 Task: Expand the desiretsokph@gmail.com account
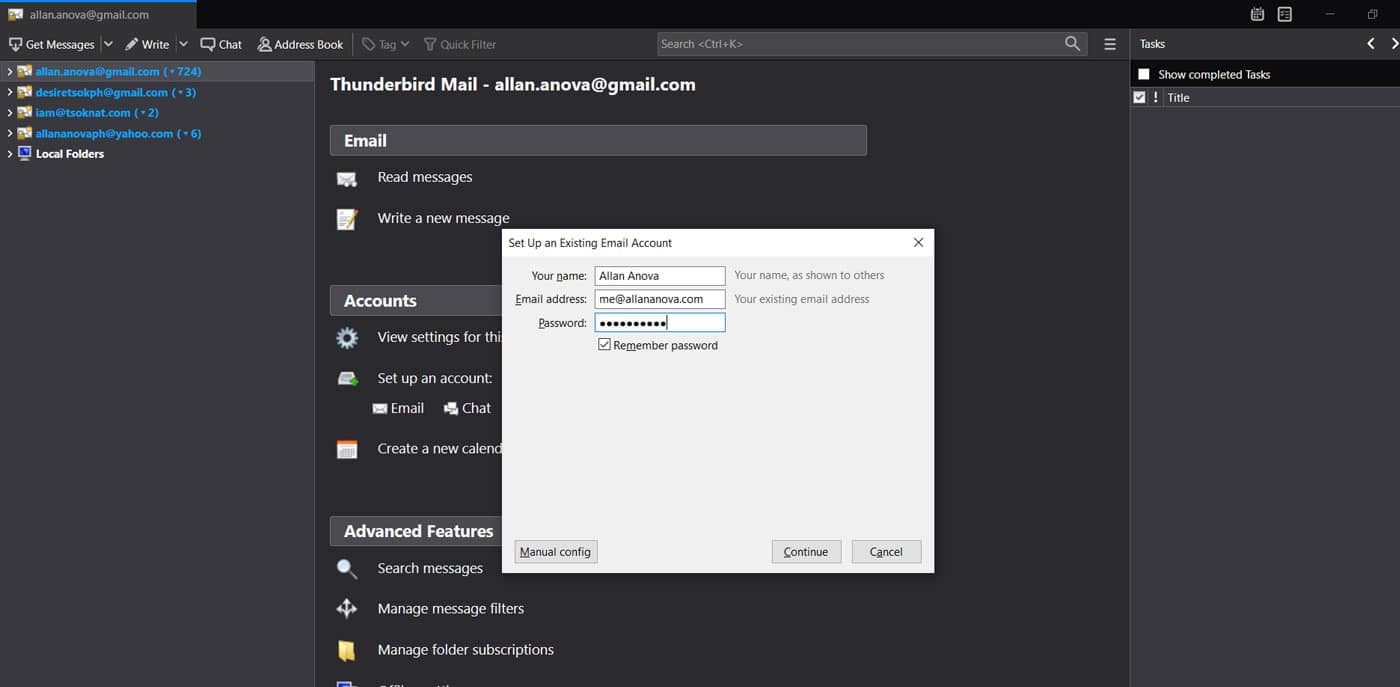pyautogui.click(x=10, y=92)
